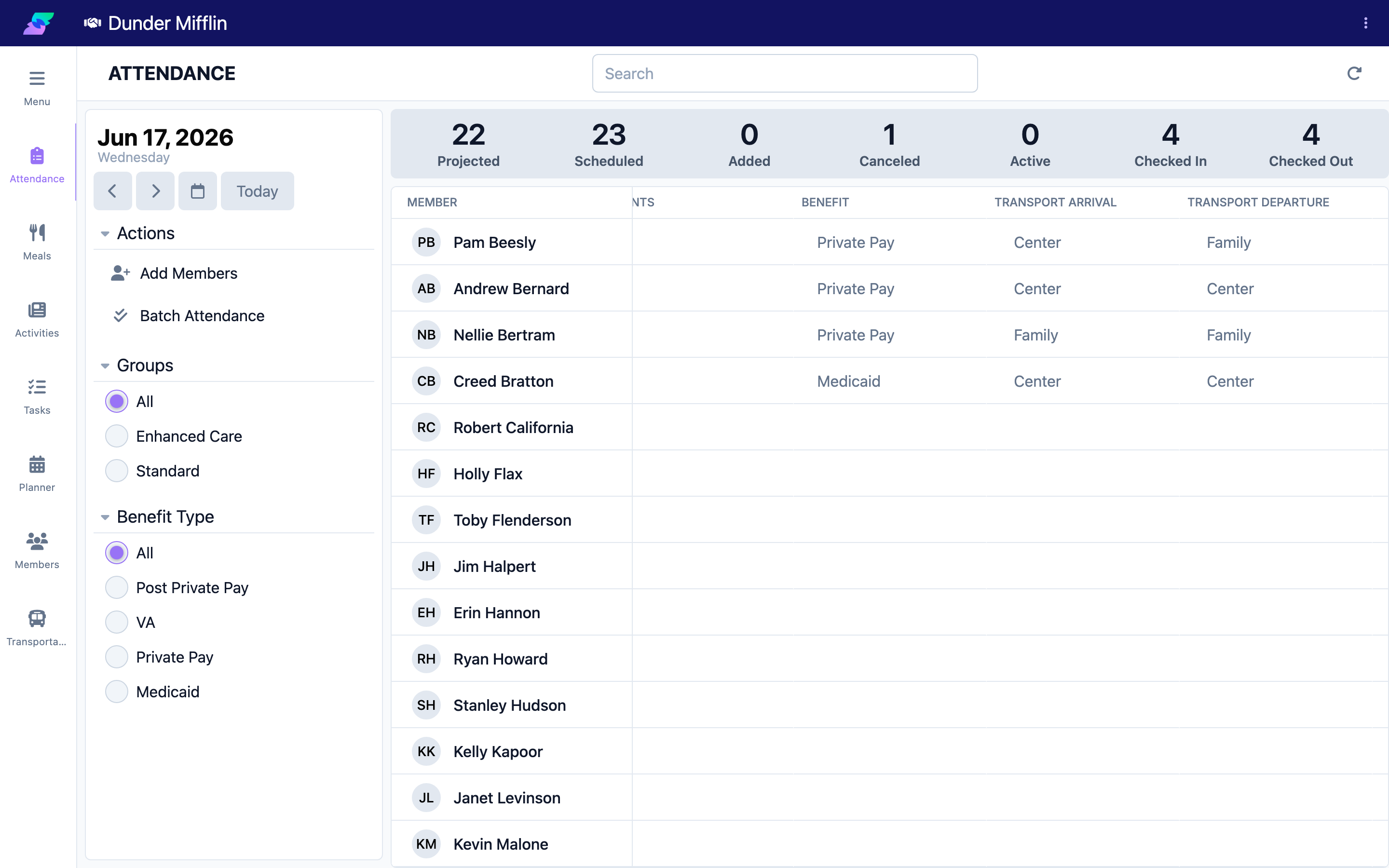Viewport: 1389px width, 868px height.
Task: Collapse the Actions section
Action: [x=105, y=234]
